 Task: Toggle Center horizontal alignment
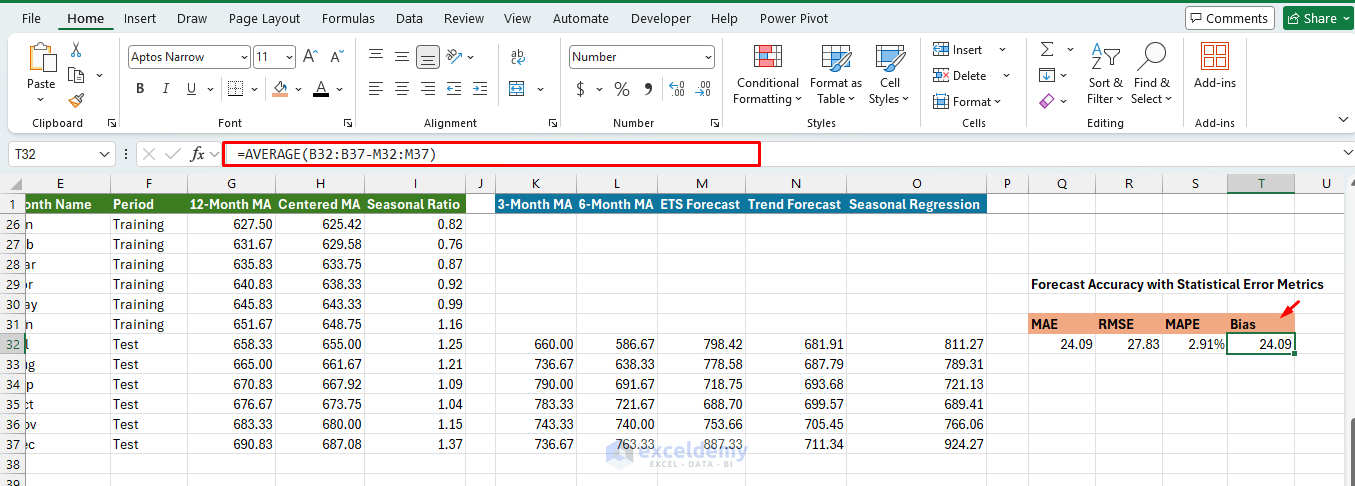(402, 89)
